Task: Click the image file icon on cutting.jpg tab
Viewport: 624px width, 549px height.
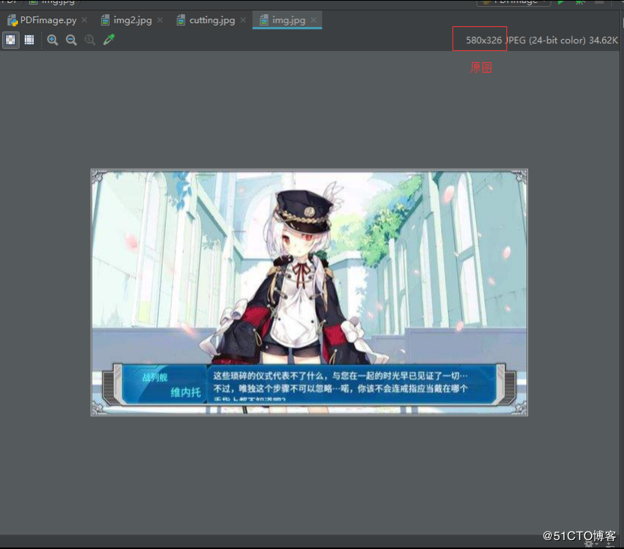Action: 181,20
